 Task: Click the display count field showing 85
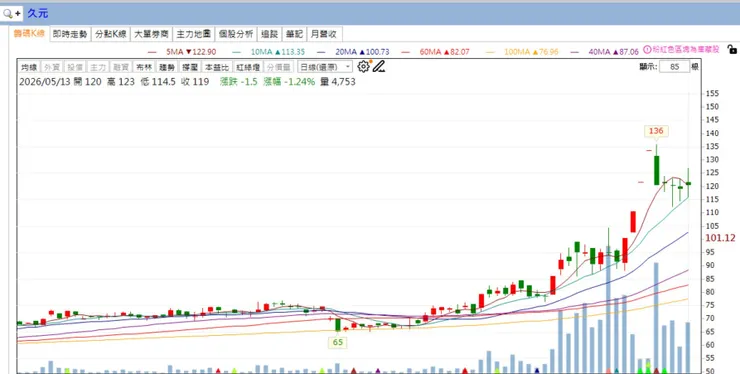[674, 67]
